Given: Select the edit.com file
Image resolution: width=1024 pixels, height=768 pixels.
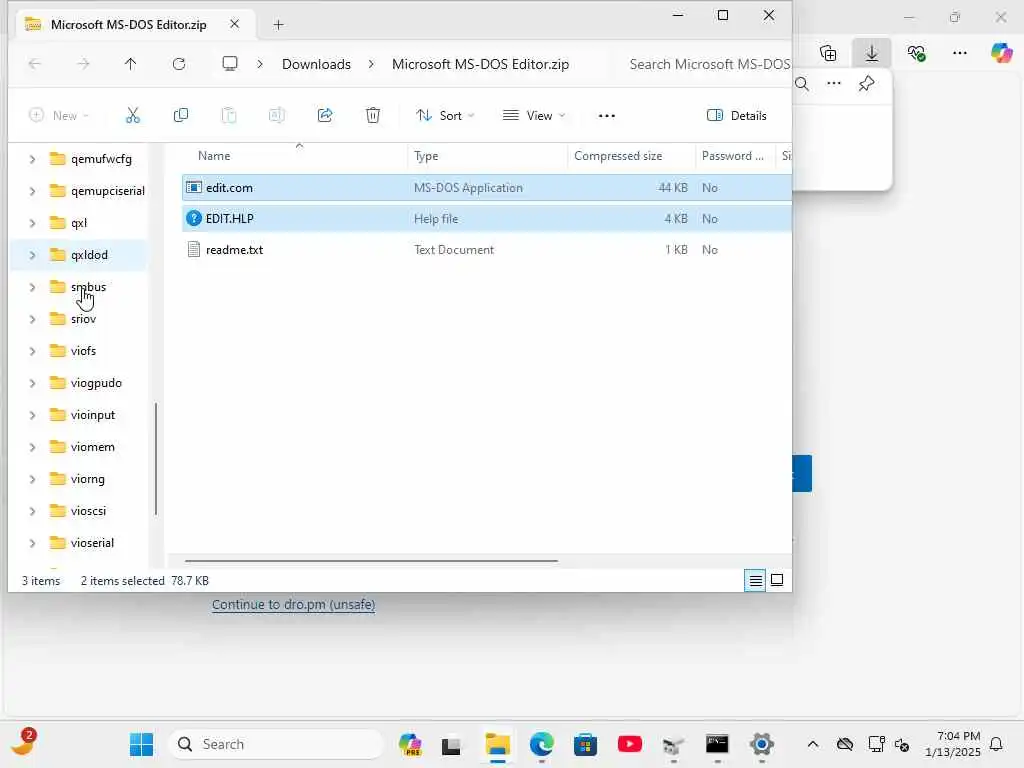Looking at the screenshot, I should (487, 187).
